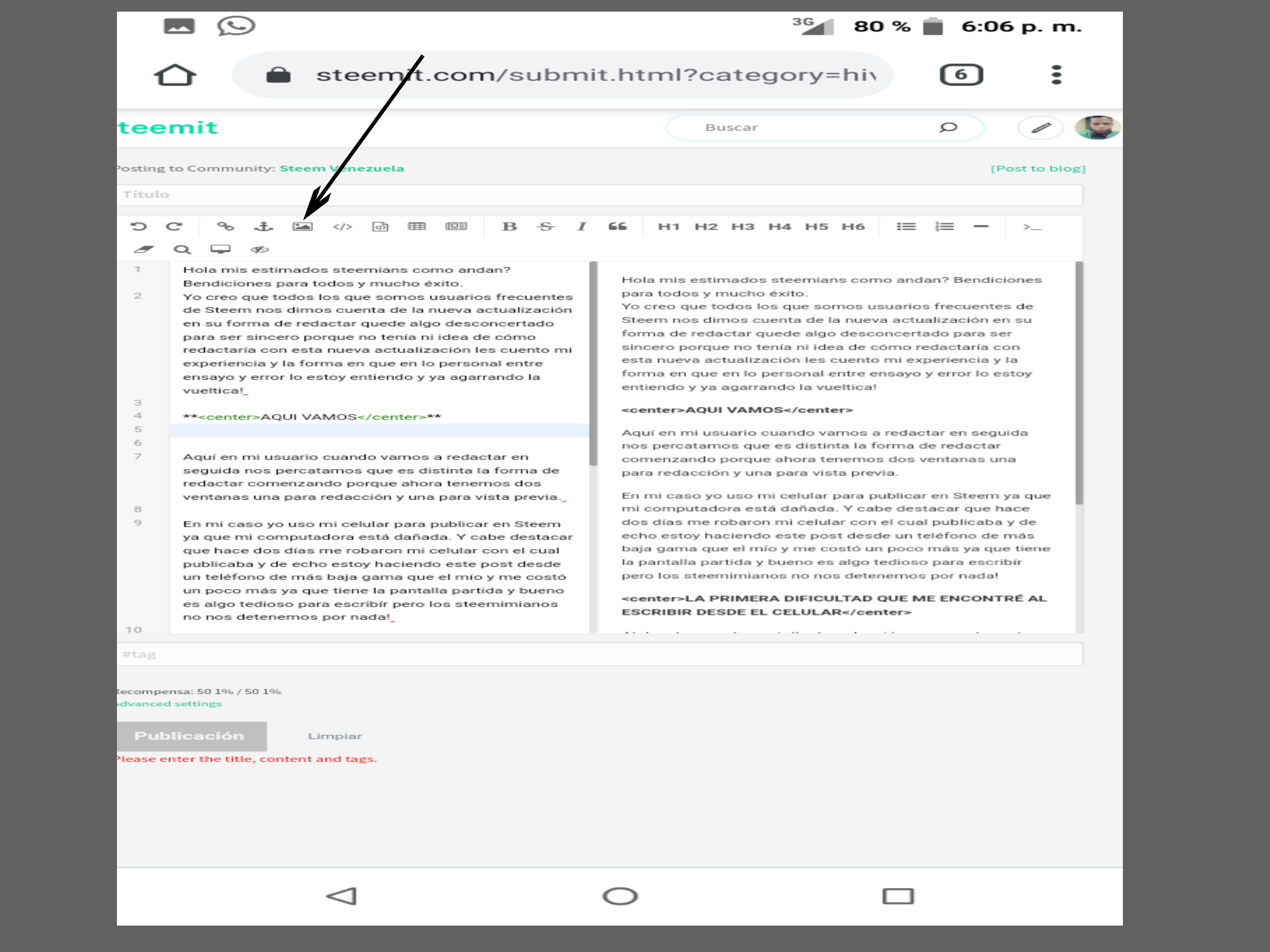Insert inline code with the </> icon

tap(342, 227)
